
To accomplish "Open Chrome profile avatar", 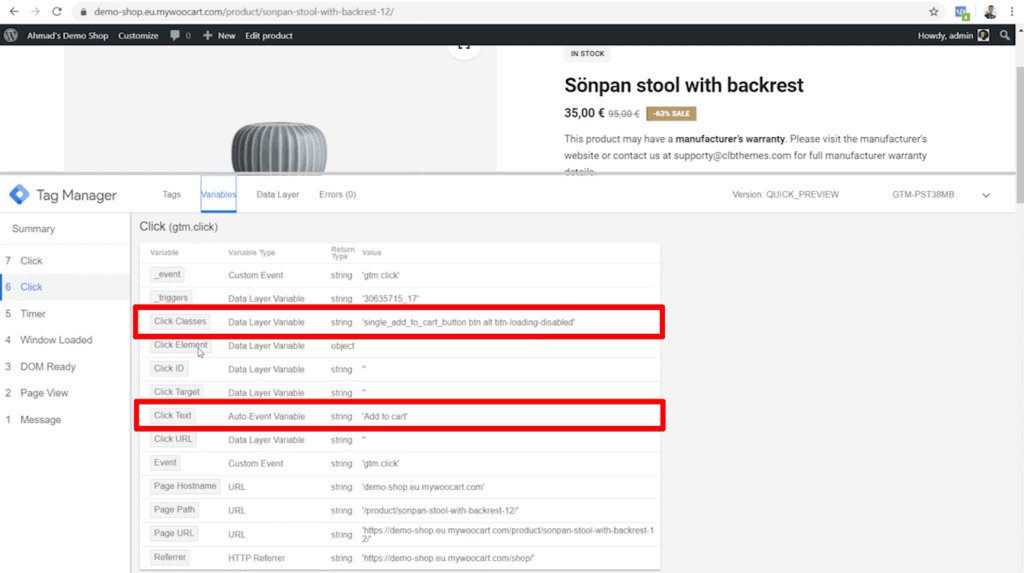I will [x=990, y=12].
